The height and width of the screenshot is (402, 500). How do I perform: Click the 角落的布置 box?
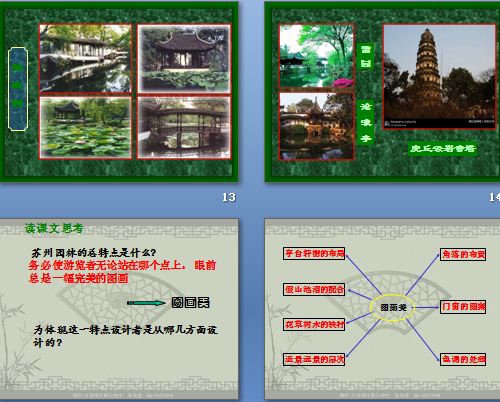click(463, 254)
